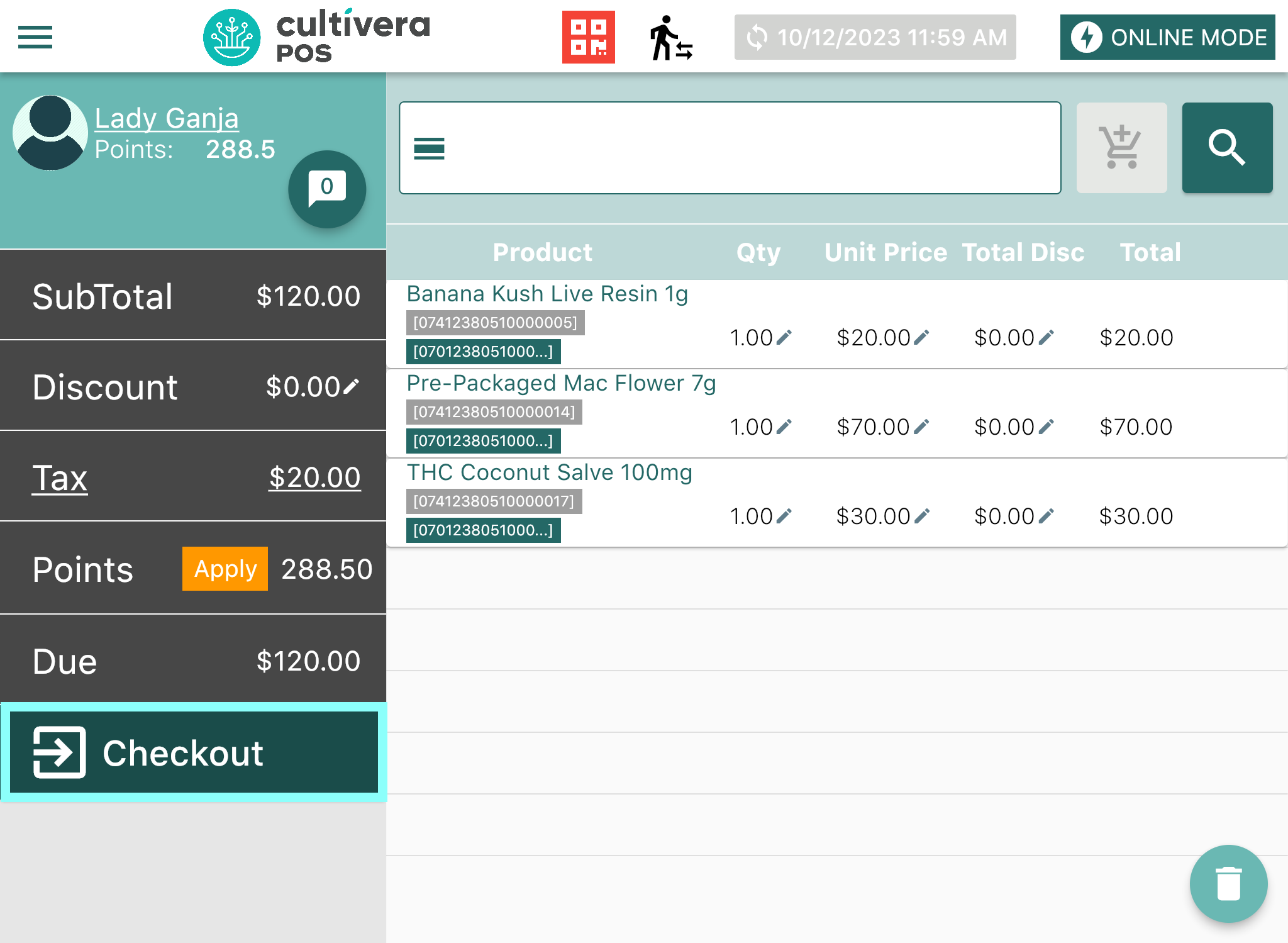The width and height of the screenshot is (1288, 943).
Task: Refresh sync timestamp 10/12/2023 11:59 AM
Action: (x=875, y=37)
